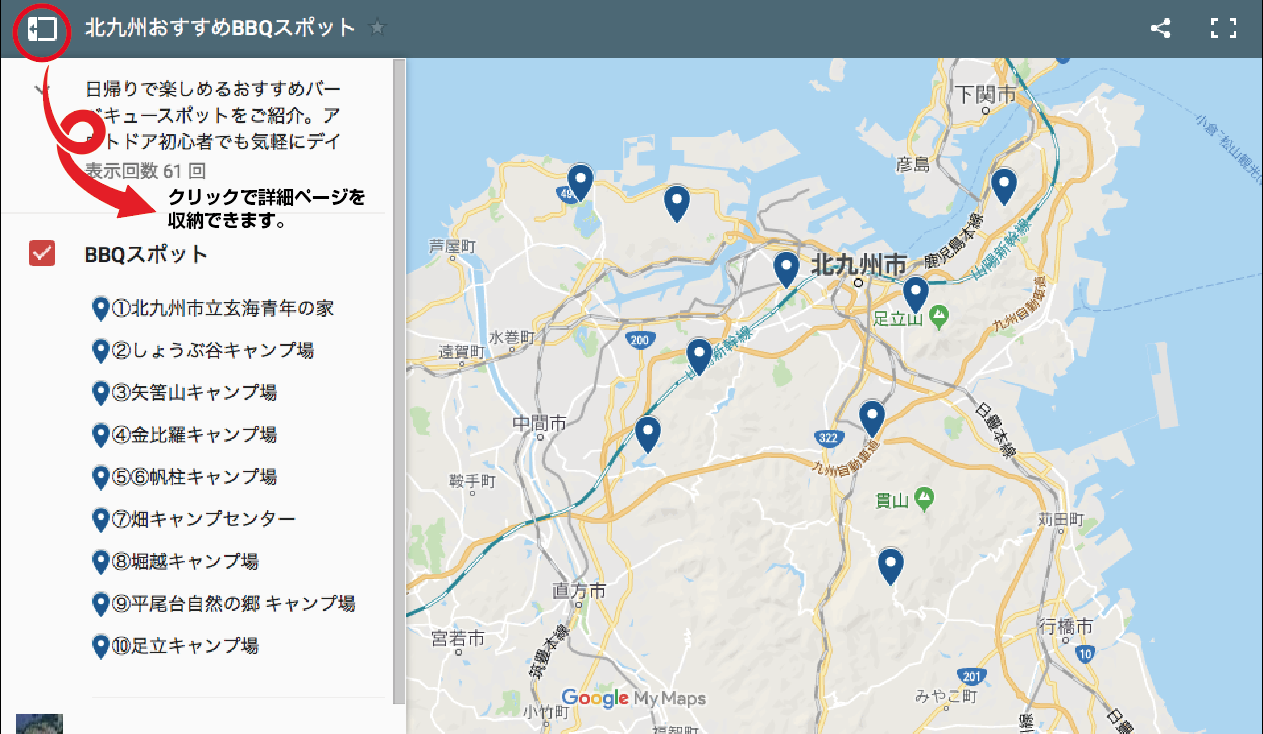Click the author profile thumbnail

[x=39, y=724]
